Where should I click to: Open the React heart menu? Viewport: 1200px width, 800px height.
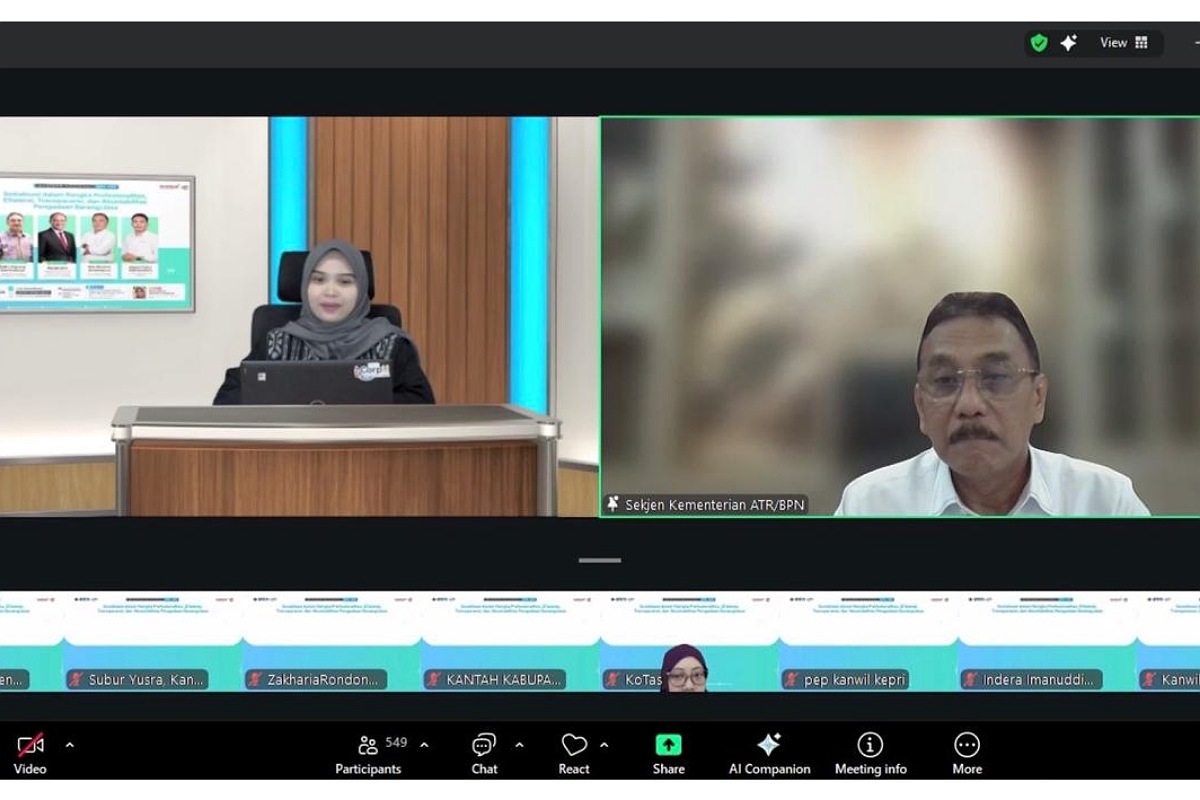point(574,752)
